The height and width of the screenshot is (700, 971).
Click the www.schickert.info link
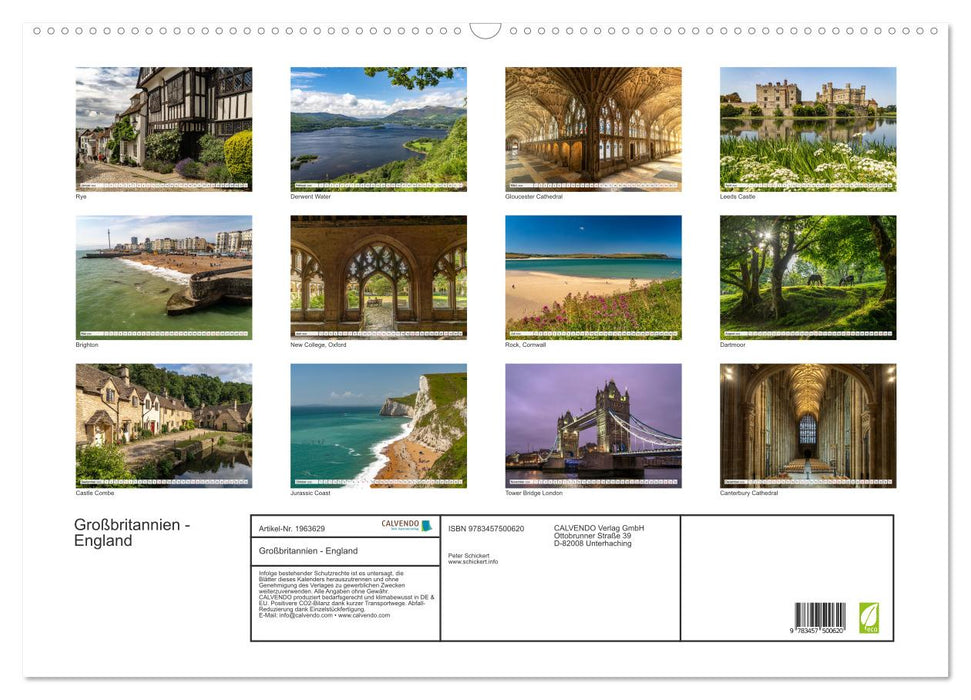pyautogui.click(x=473, y=562)
